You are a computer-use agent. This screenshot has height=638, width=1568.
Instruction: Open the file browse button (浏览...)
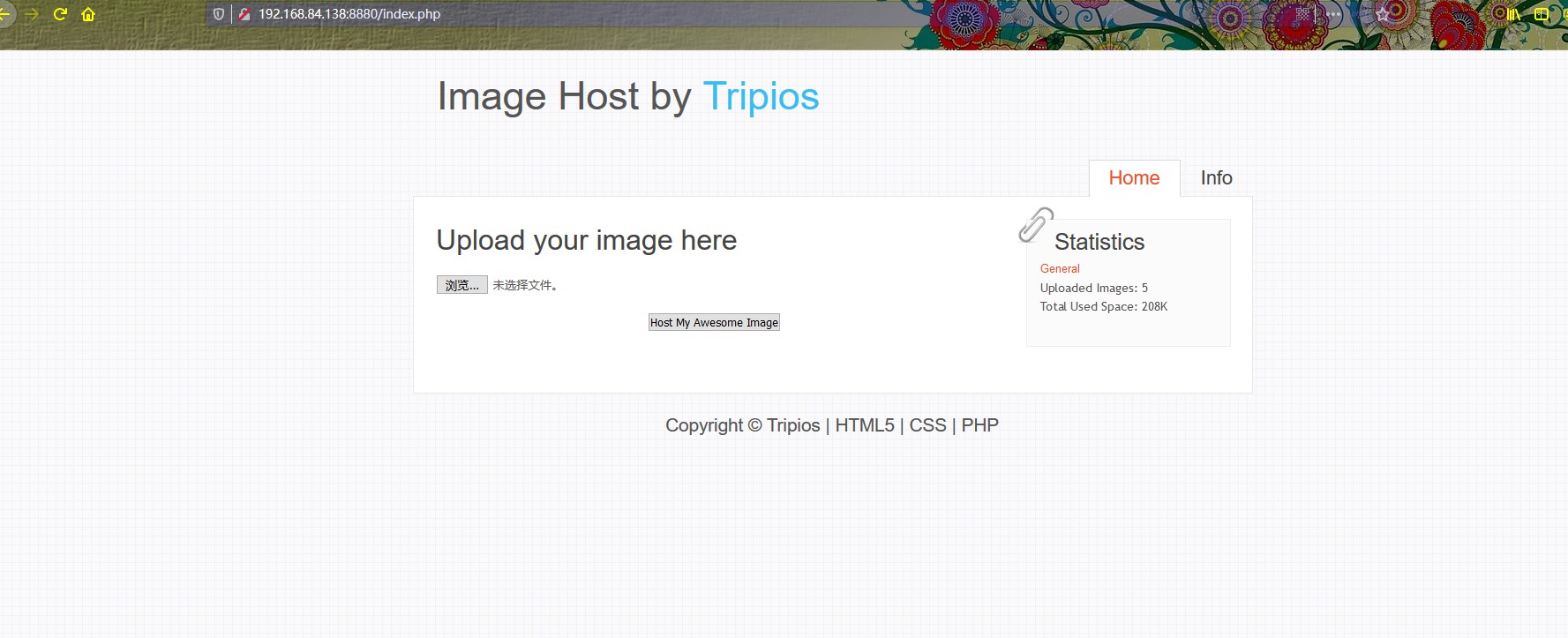pyautogui.click(x=462, y=285)
